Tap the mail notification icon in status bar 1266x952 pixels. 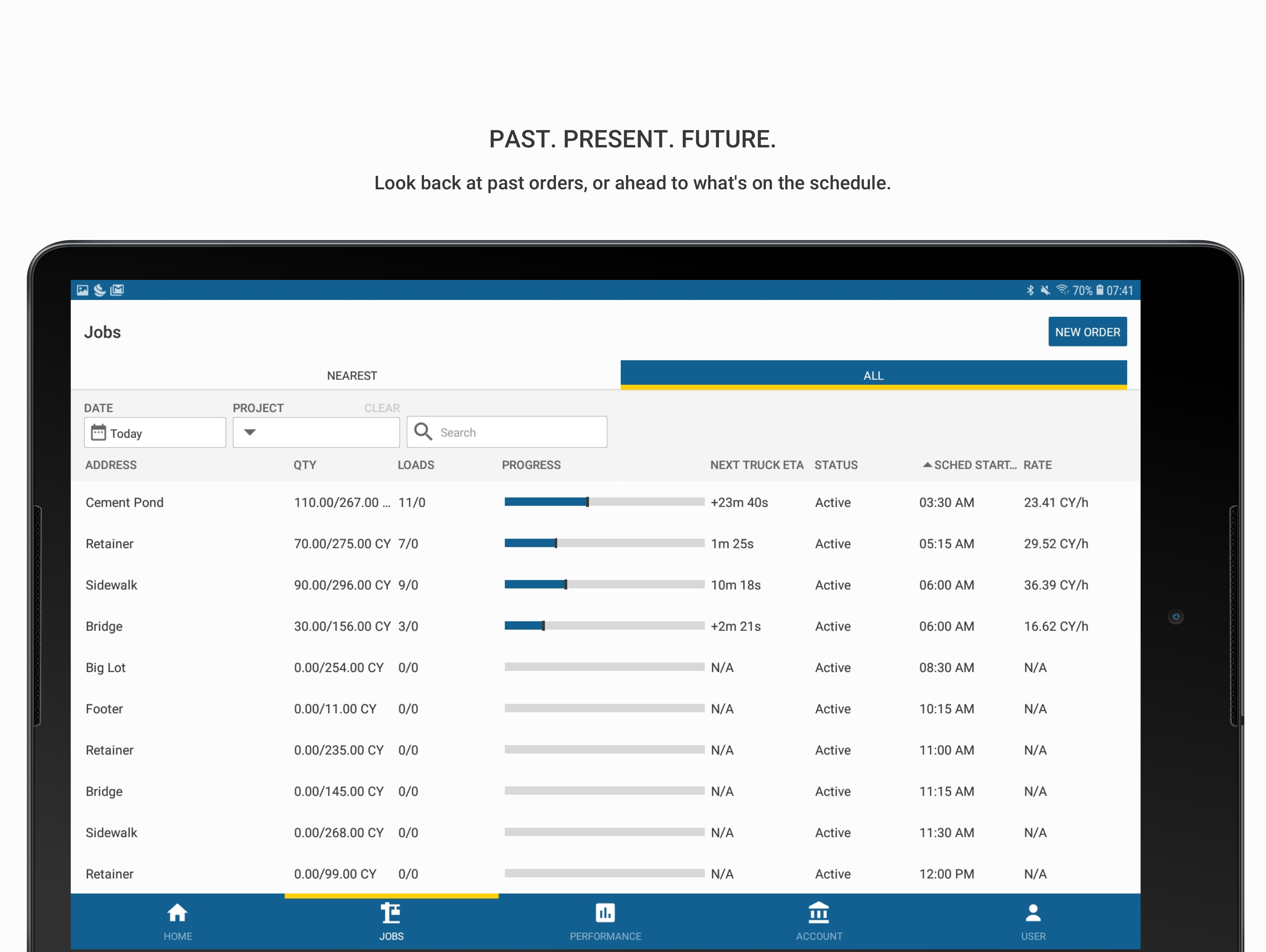(117, 290)
